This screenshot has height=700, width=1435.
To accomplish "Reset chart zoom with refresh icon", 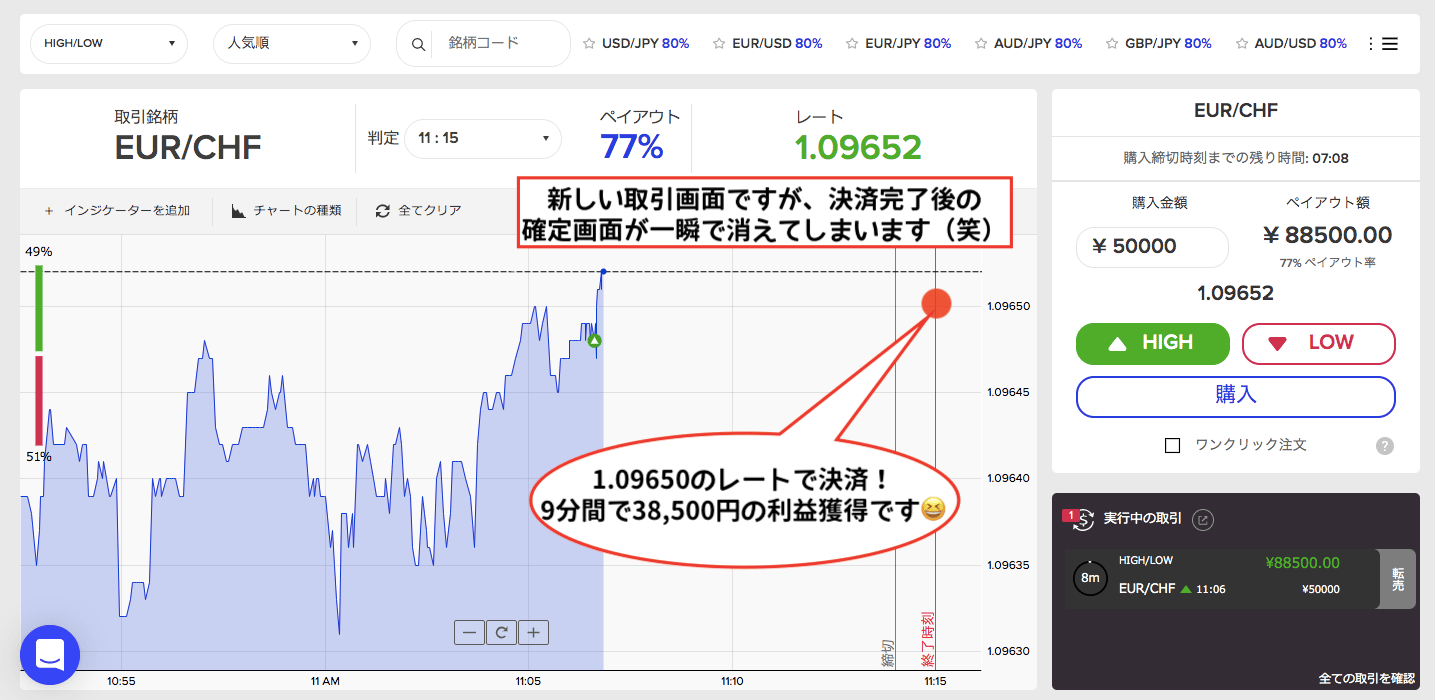I will point(501,632).
